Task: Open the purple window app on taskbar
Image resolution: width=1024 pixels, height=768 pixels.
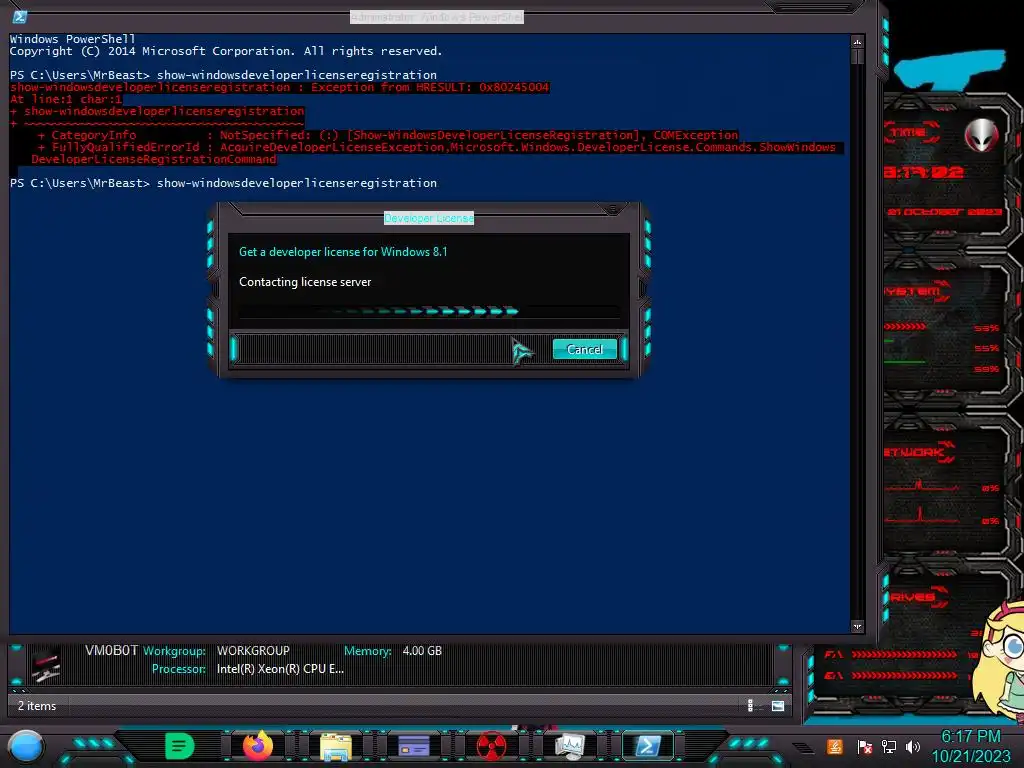Action: (413, 746)
